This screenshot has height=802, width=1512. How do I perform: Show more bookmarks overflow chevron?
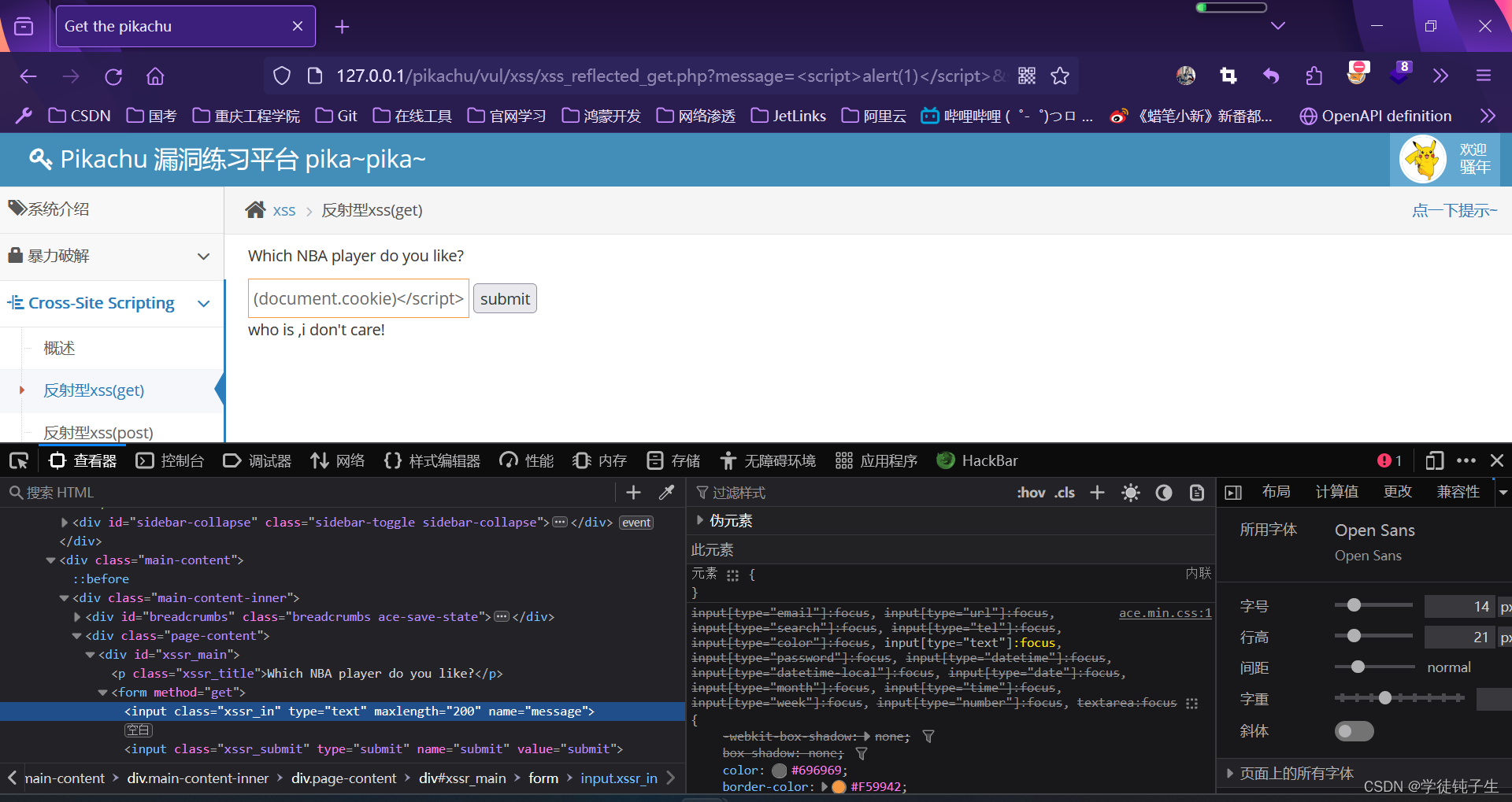pos(1488,116)
